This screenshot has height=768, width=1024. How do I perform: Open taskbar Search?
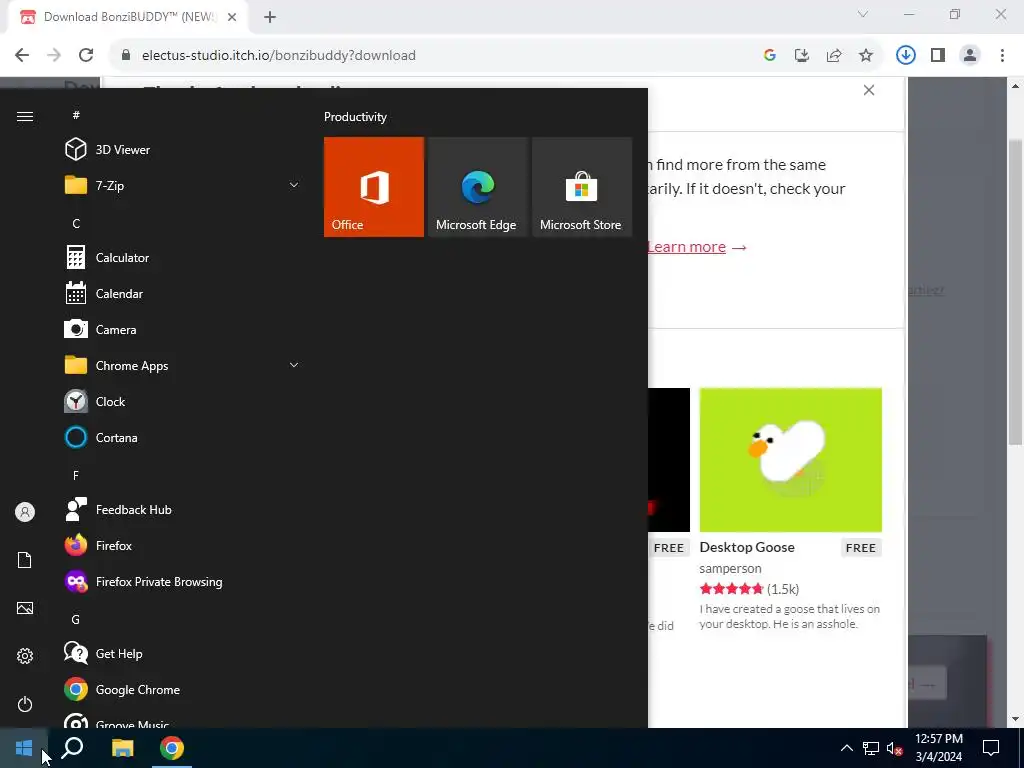[x=72, y=748]
